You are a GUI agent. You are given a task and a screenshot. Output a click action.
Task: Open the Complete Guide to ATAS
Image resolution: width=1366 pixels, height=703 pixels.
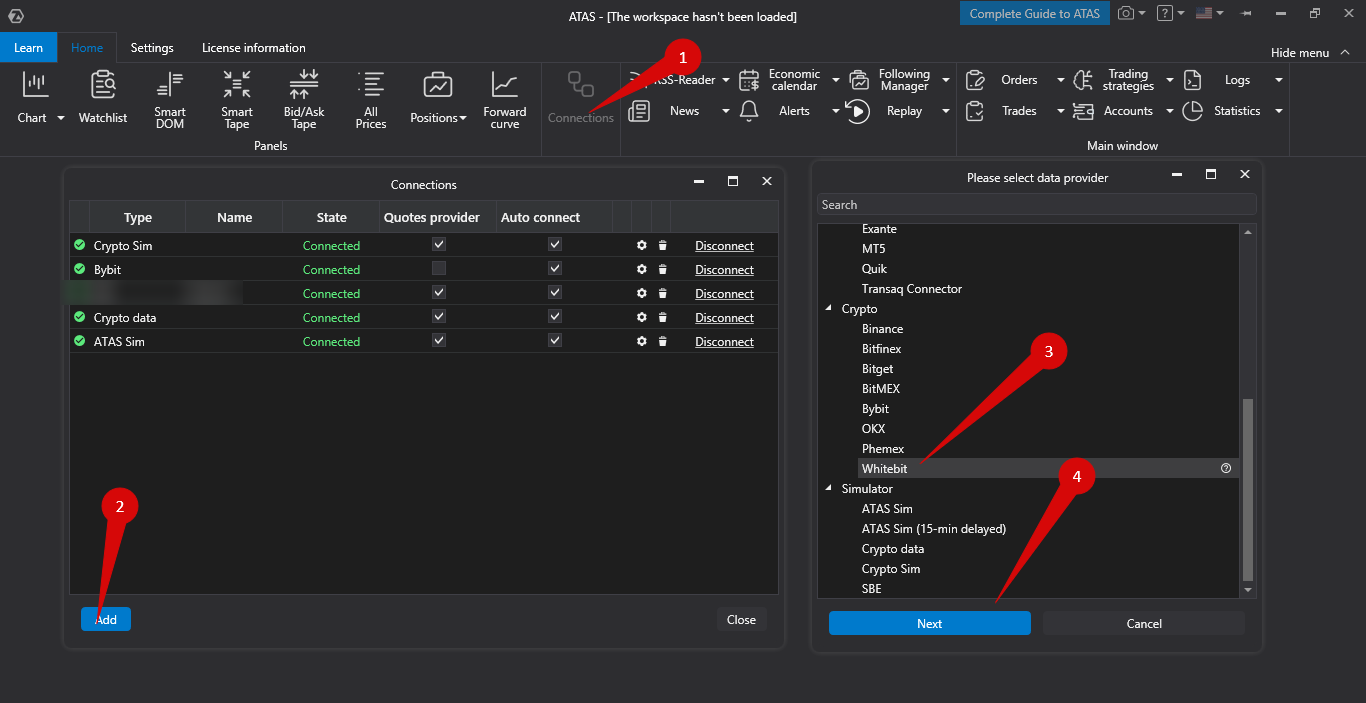tap(1035, 13)
